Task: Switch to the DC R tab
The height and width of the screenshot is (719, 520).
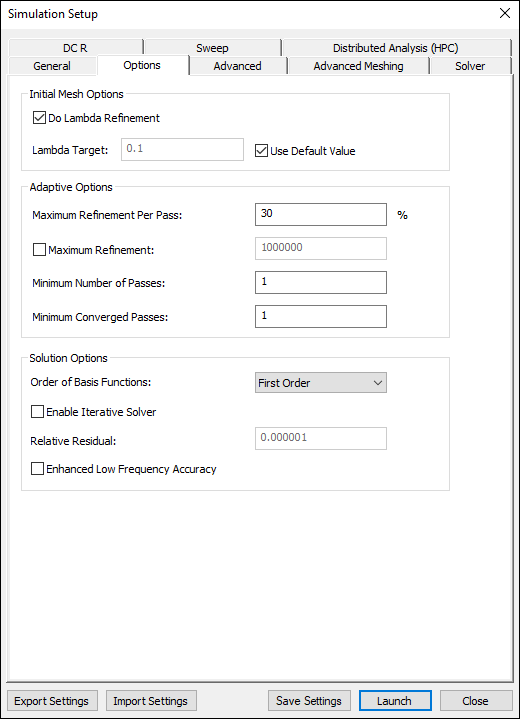Action: pos(75,48)
